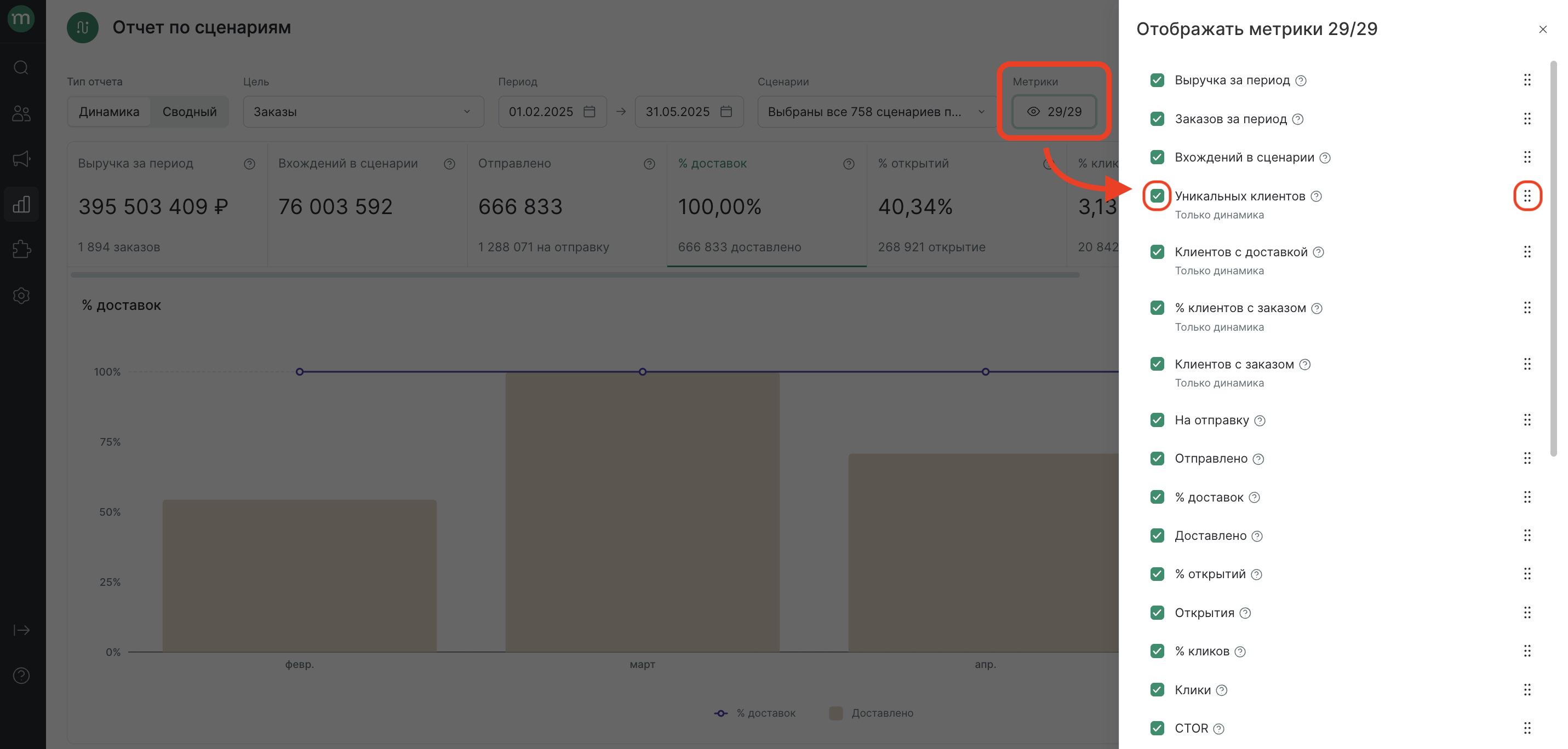Viewport: 1568px width, 749px height.
Task: Uncheck Уникальных клиентов metric
Action: [1157, 196]
